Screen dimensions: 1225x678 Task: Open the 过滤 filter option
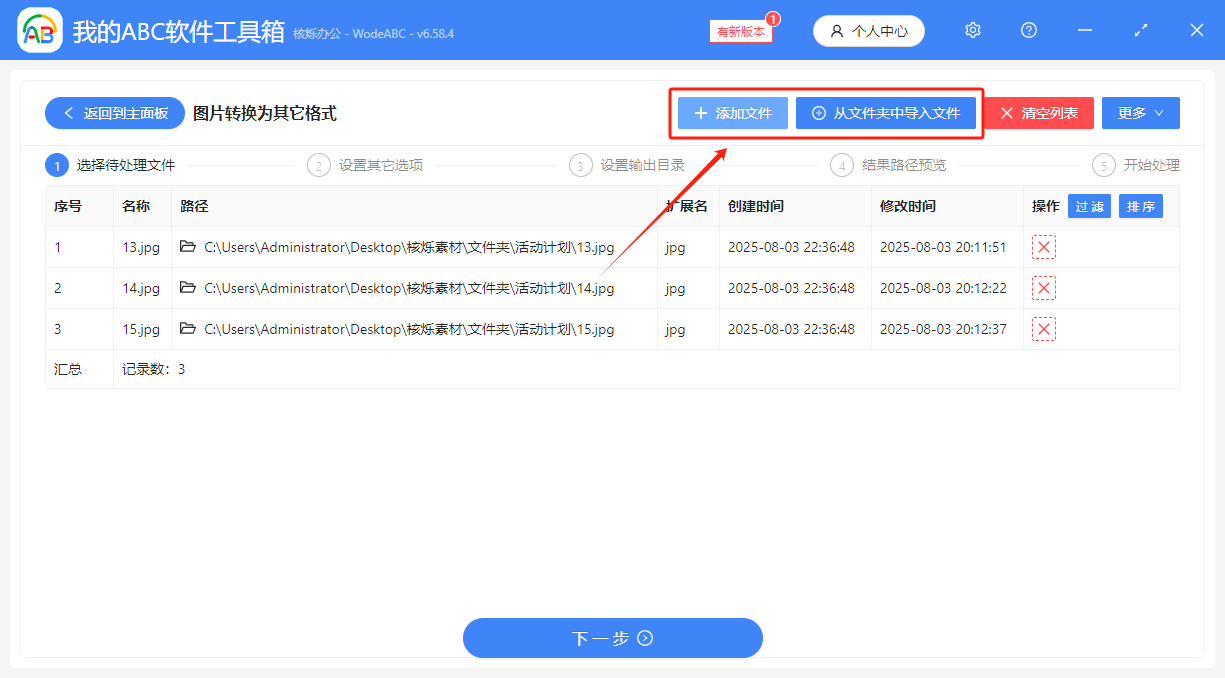pos(1089,206)
